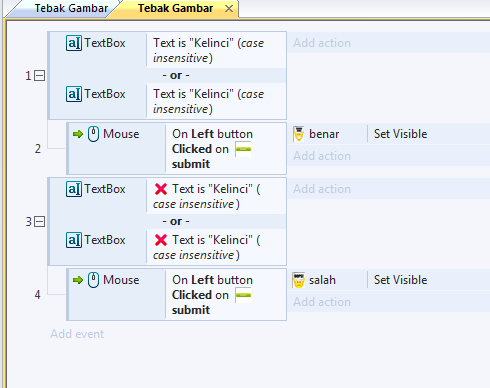
Task: Click the benar sprite icon
Action: [x=299, y=134]
